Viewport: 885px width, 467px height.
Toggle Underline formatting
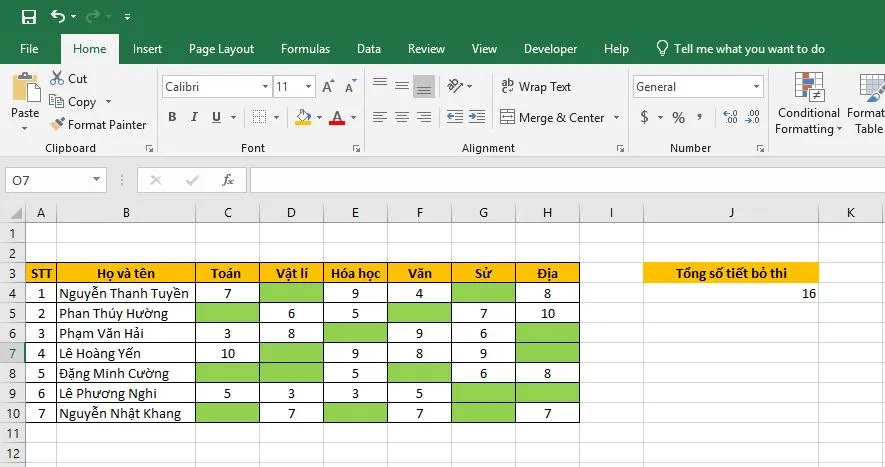[x=216, y=117]
